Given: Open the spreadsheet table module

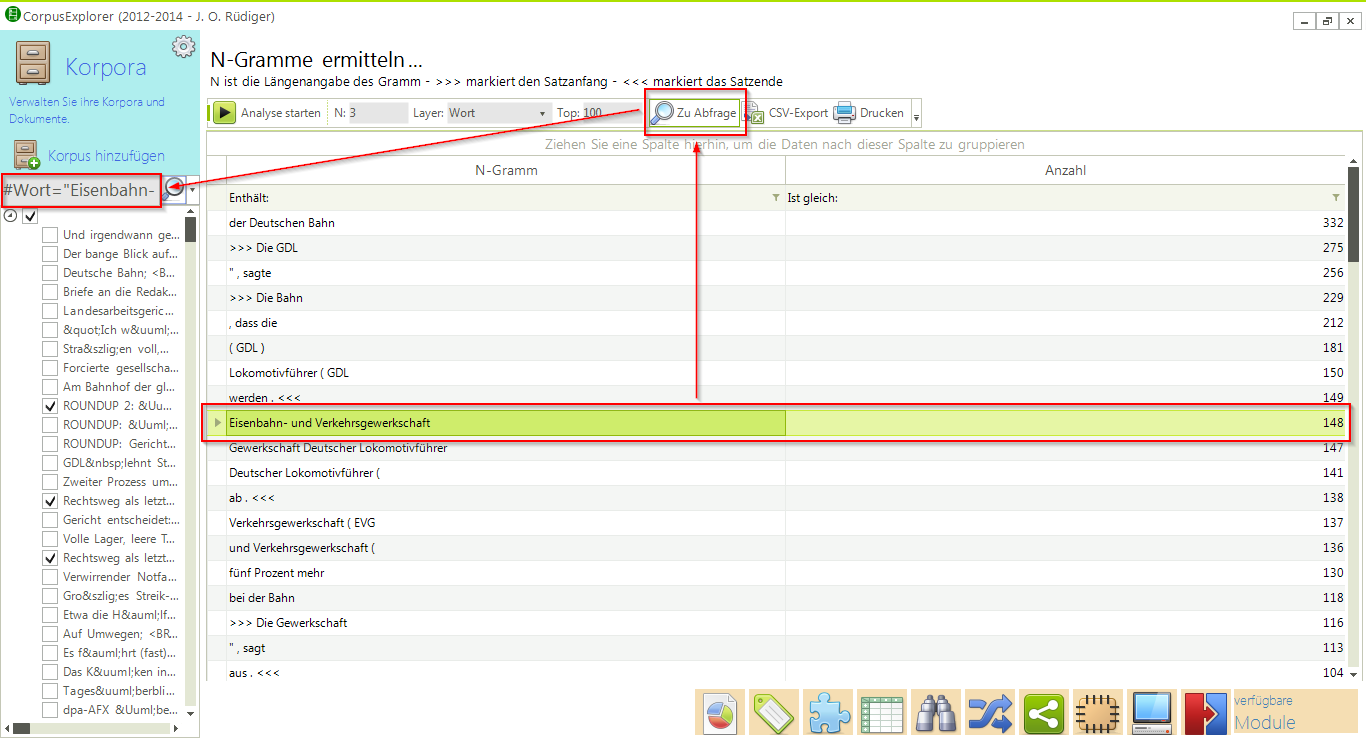Looking at the screenshot, I should click(881, 713).
